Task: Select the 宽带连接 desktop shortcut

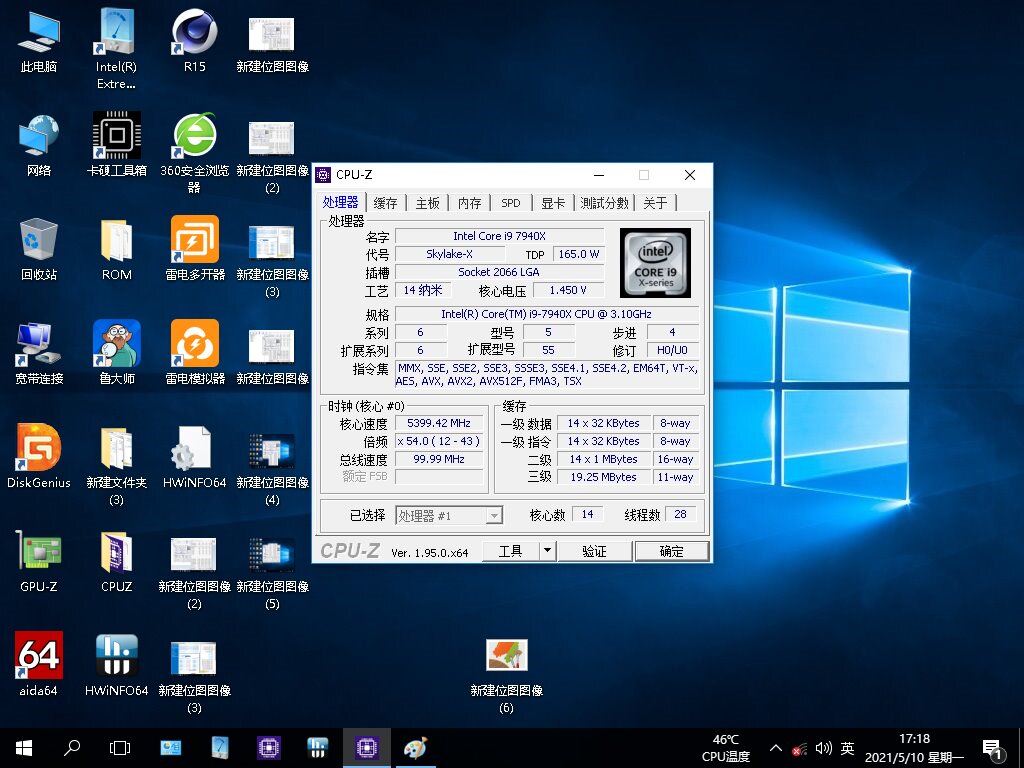Action: (x=39, y=353)
